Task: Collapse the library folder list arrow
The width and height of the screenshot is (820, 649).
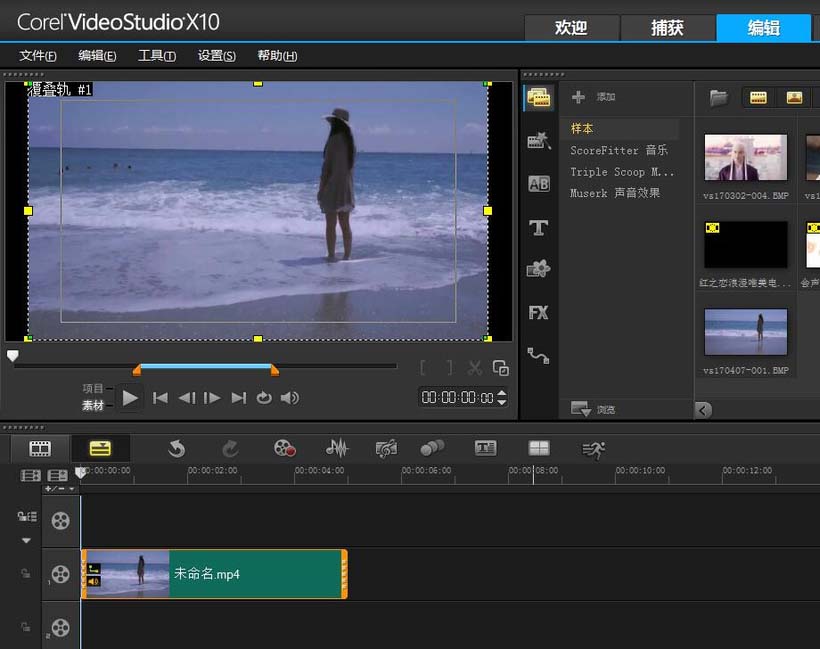Action: [x=704, y=410]
